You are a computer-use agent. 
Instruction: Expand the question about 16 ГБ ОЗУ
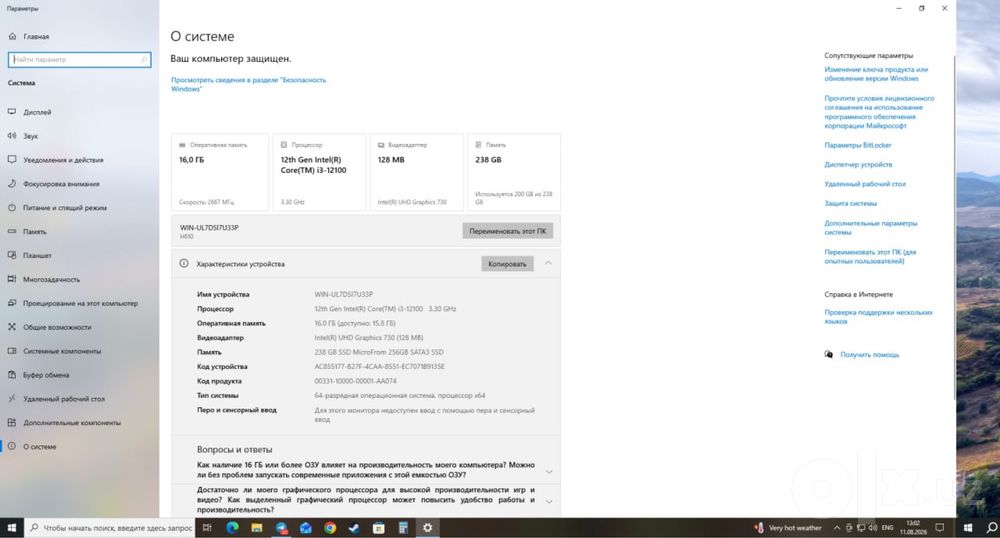pos(548,471)
